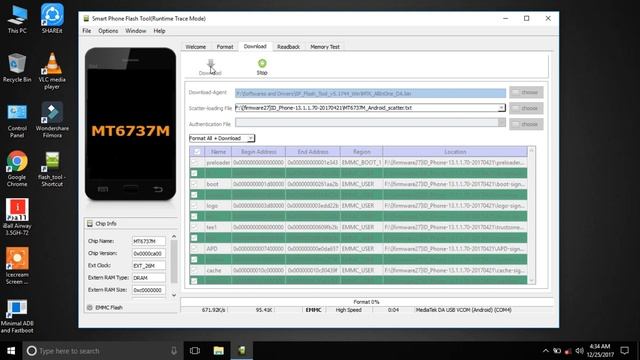Expand the Scatter-loading File dropdown arrow
640x360 pixels.
click(x=501, y=108)
